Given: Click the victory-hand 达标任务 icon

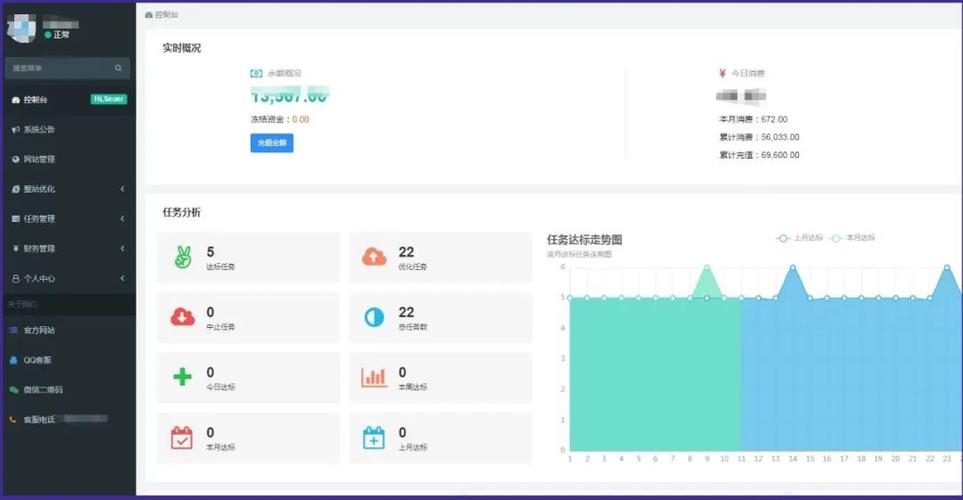Looking at the screenshot, I should (x=182, y=257).
